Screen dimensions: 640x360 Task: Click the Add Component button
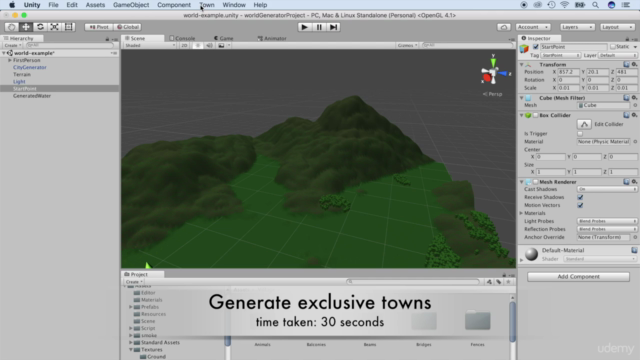[578, 277]
